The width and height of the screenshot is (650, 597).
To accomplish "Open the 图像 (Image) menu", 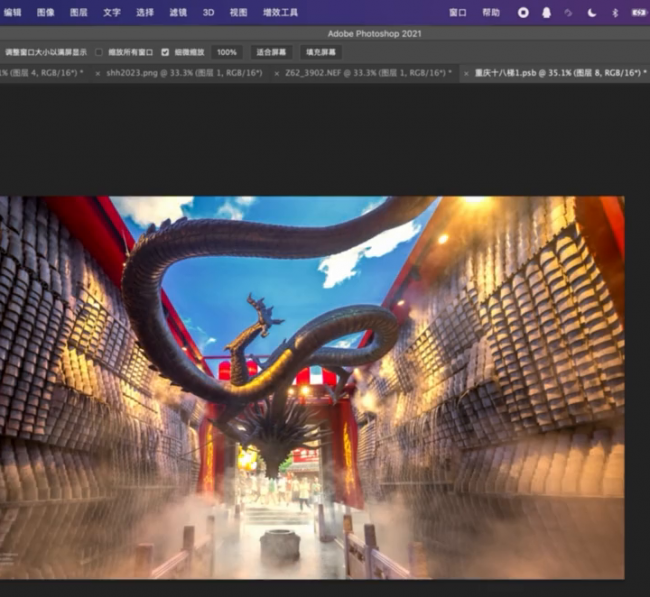I will click(46, 12).
